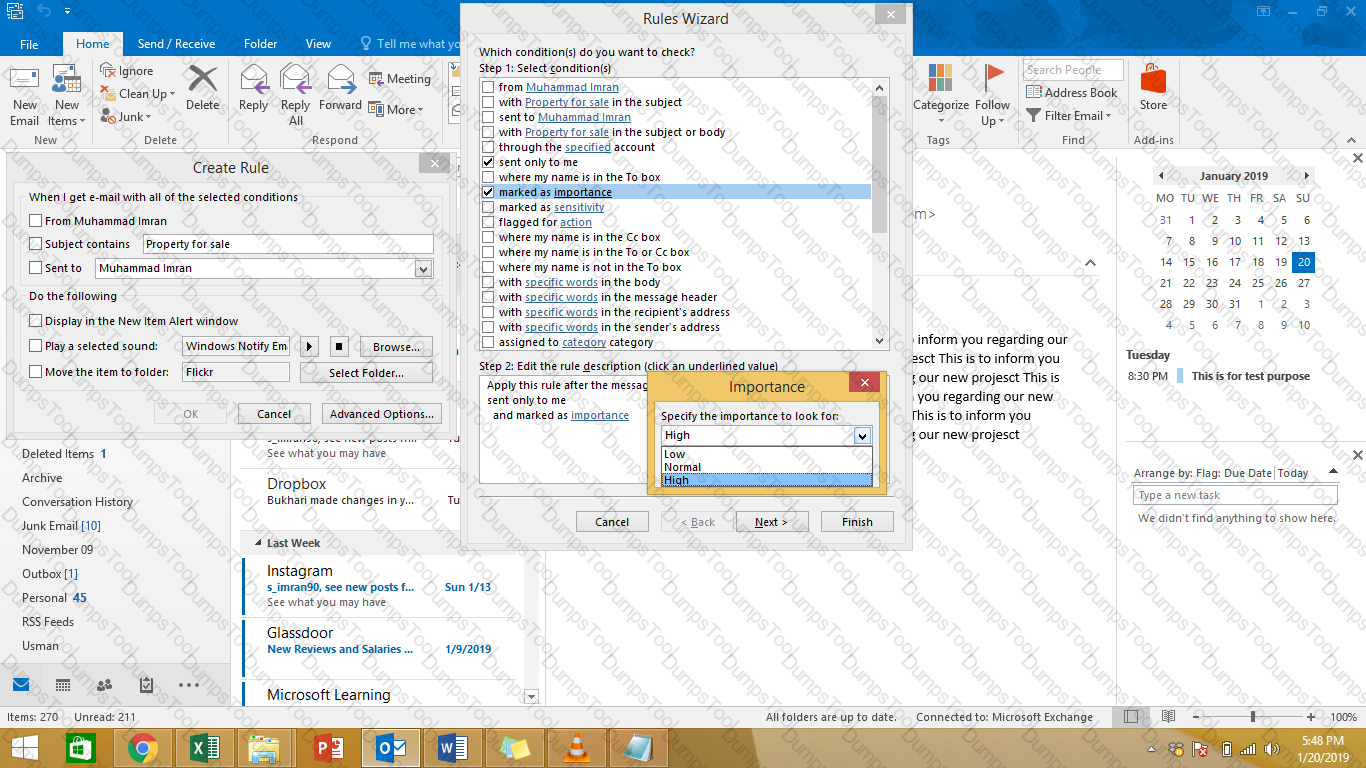Open the Address Book
Viewport: 1366px width, 768px height.
coord(1071,93)
